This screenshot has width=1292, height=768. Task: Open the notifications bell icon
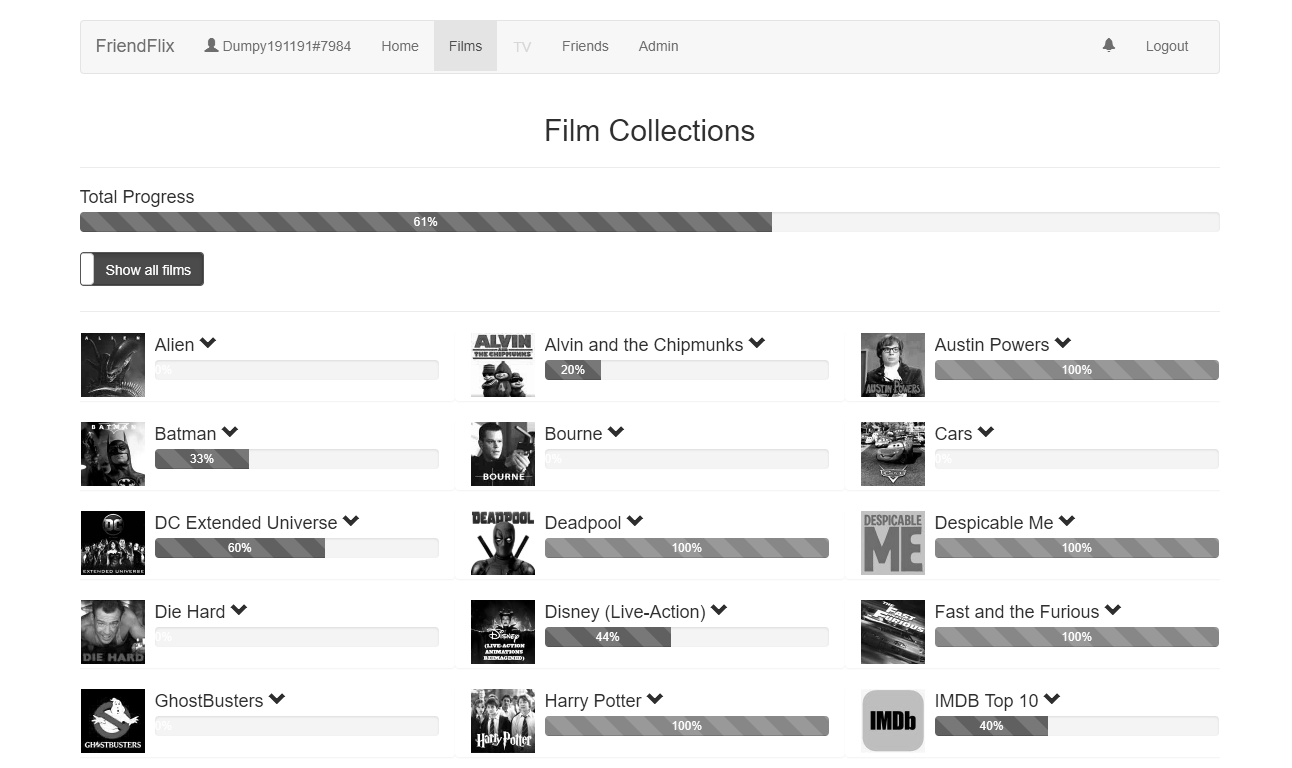pos(1108,45)
